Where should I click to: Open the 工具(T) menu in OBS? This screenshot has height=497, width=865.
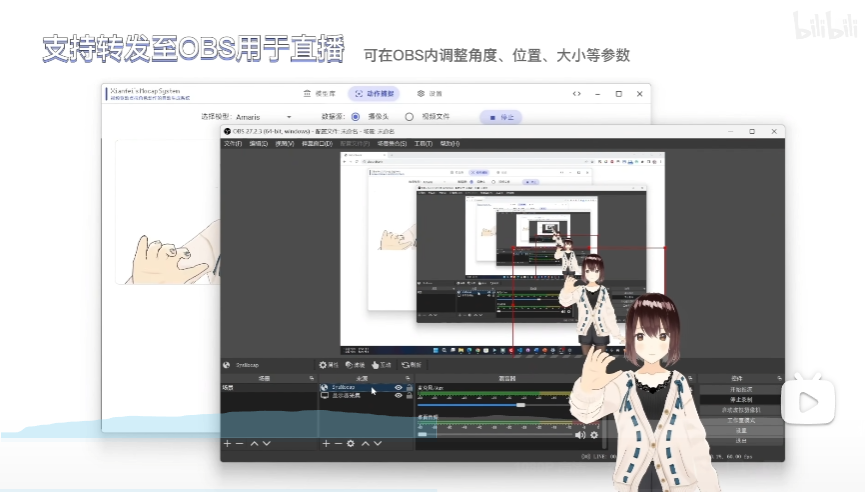click(x=423, y=143)
